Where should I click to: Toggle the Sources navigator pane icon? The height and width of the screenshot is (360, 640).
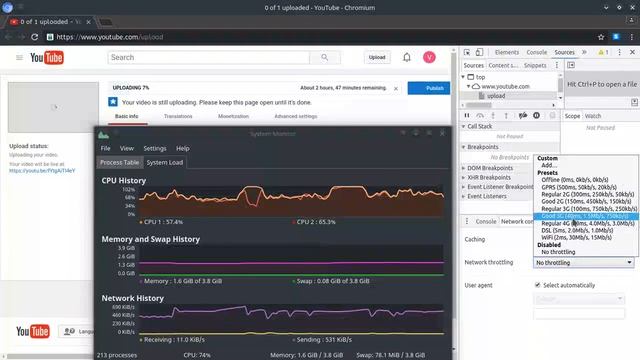pos(571,65)
